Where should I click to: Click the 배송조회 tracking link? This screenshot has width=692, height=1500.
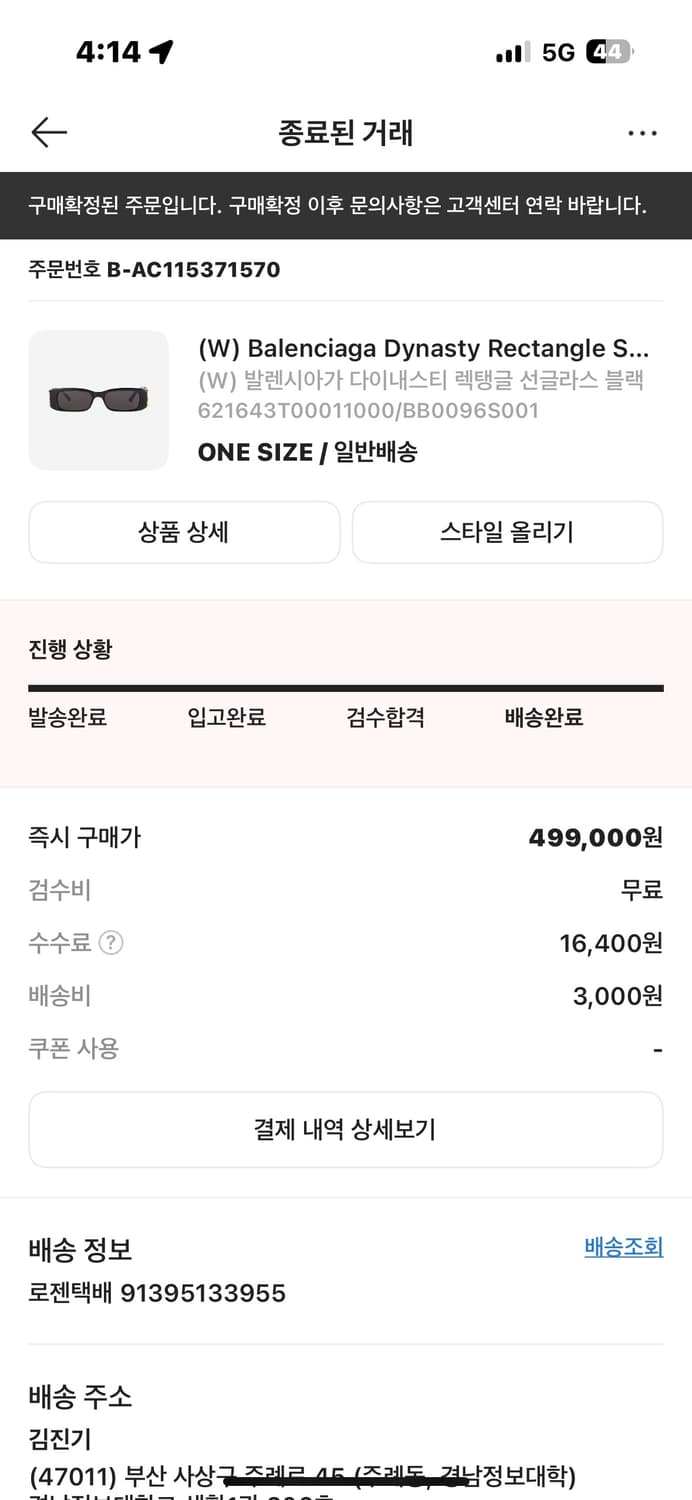tap(622, 1249)
